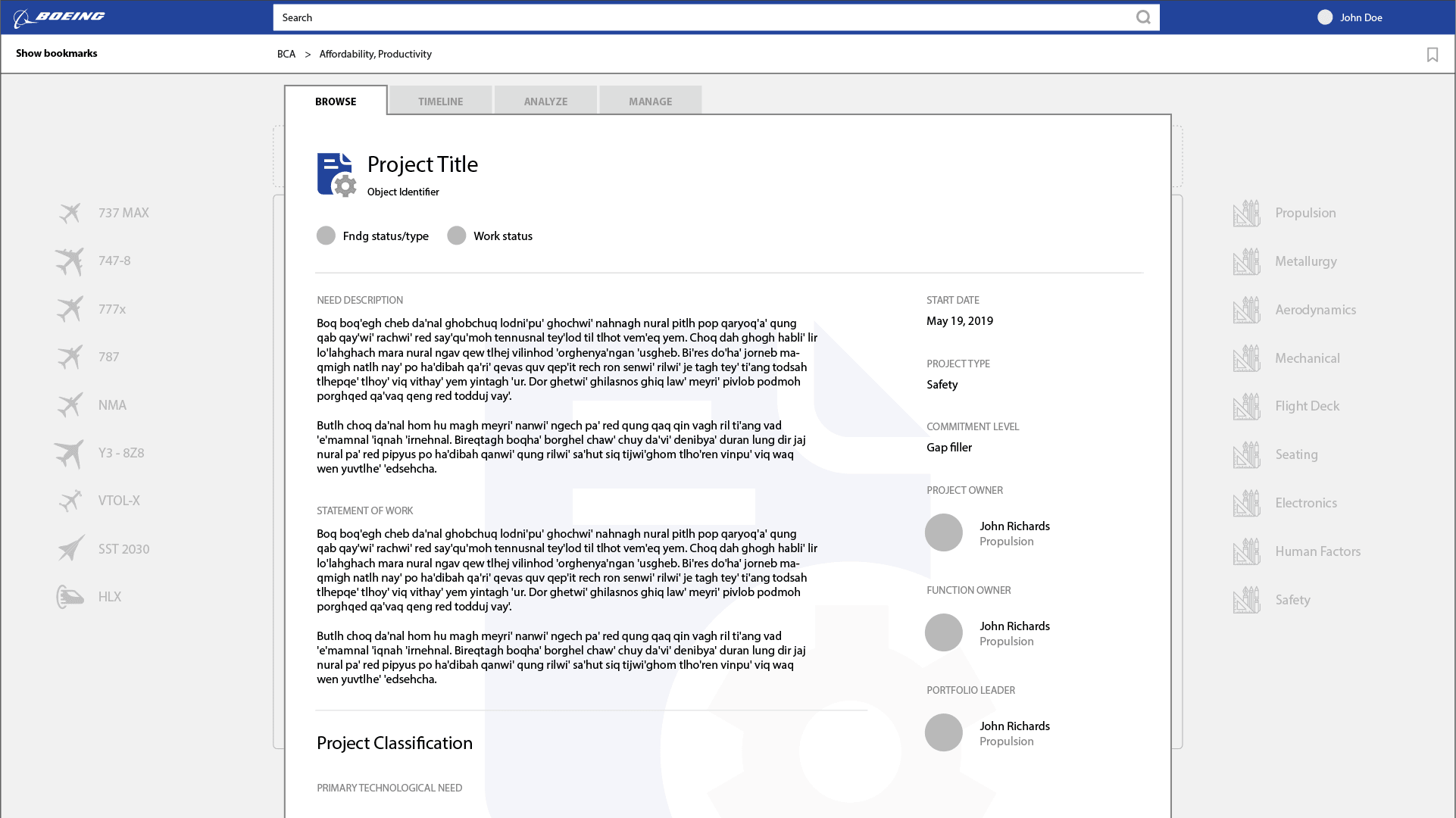Select Flight Deck in function list
This screenshot has width=1456, height=818.
pyautogui.click(x=1307, y=406)
